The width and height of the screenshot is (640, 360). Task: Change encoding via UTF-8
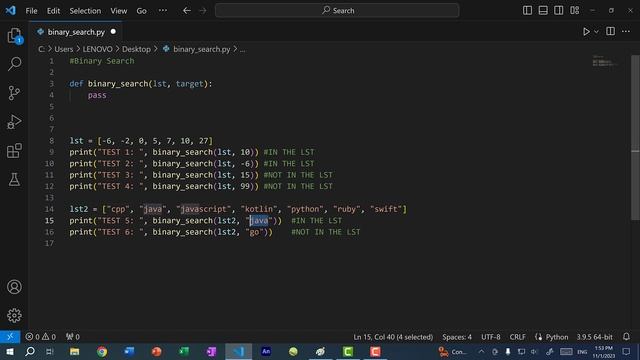click(491, 337)
